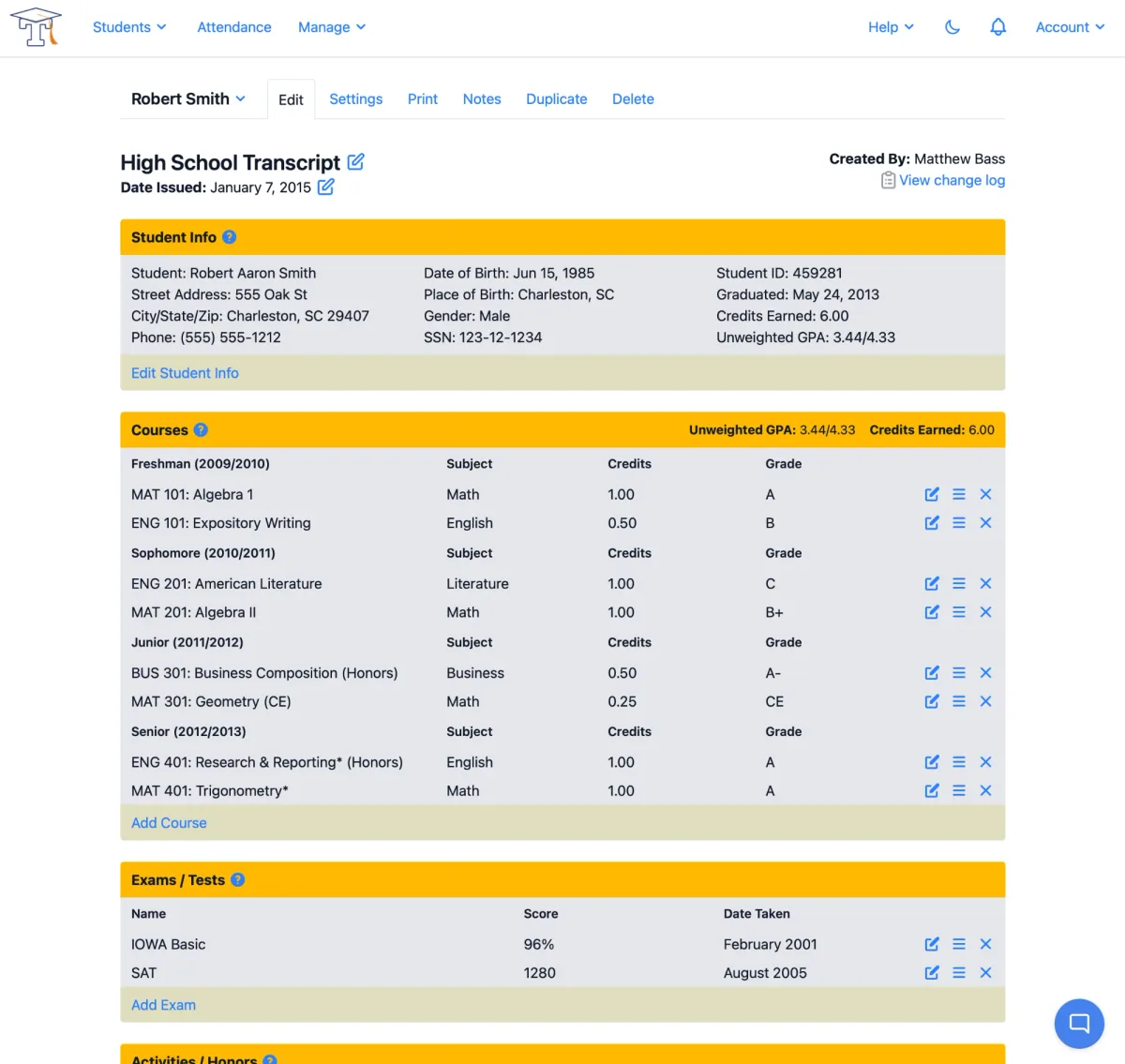1125x1064 pixels.
Task: Edit MAT 301: Geometry (CE) course
Action: point(932,701)
